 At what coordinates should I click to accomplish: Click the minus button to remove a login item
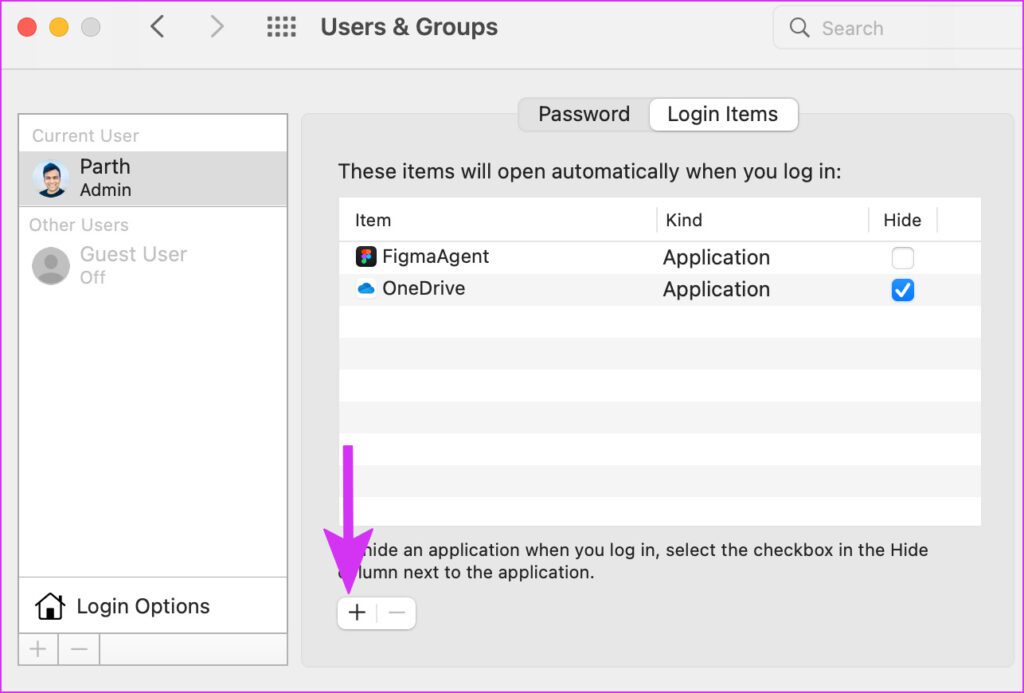tap(396, 612)
